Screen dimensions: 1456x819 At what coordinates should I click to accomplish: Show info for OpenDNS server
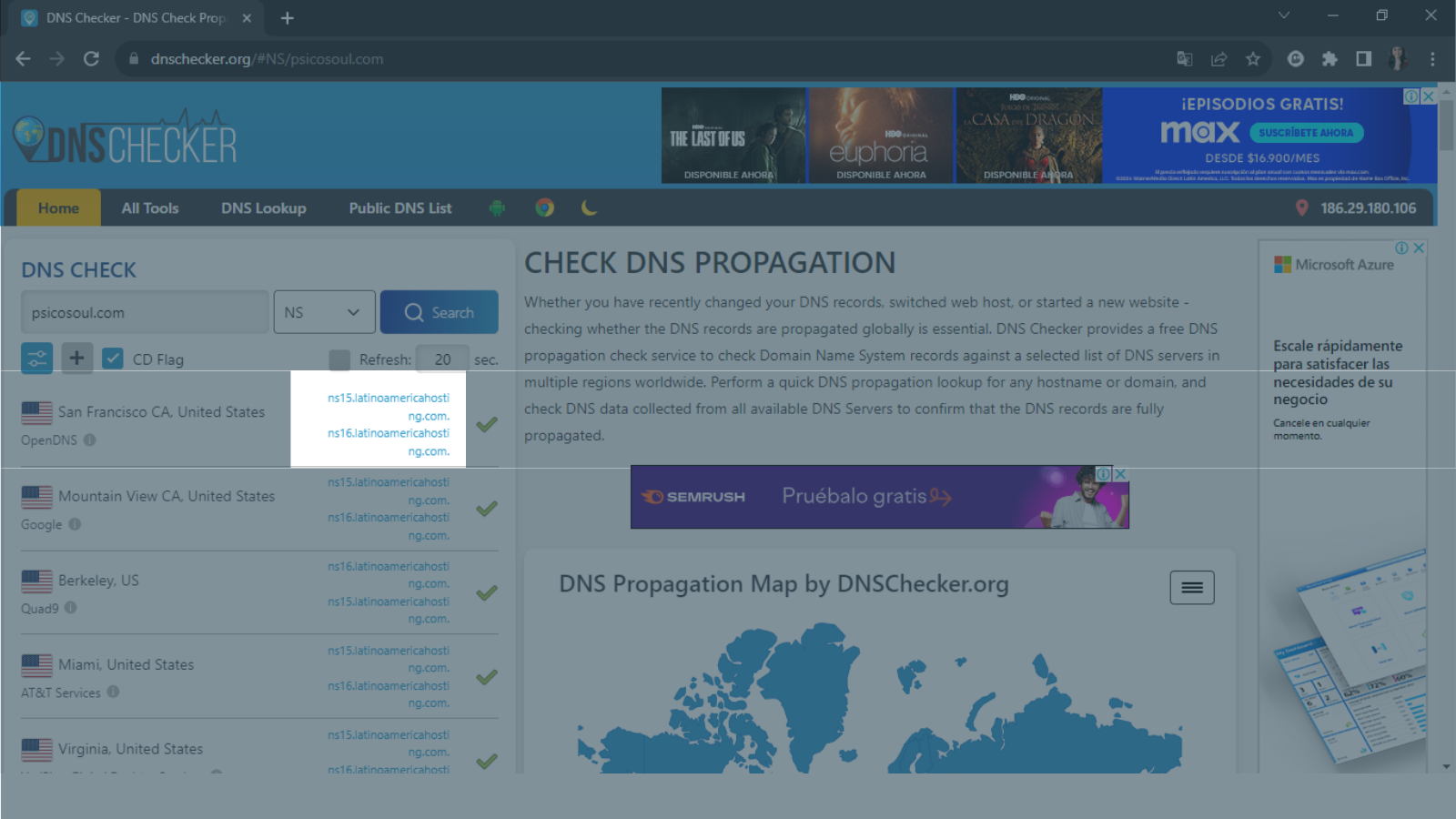pyautogui.click(x=89, y=440)
